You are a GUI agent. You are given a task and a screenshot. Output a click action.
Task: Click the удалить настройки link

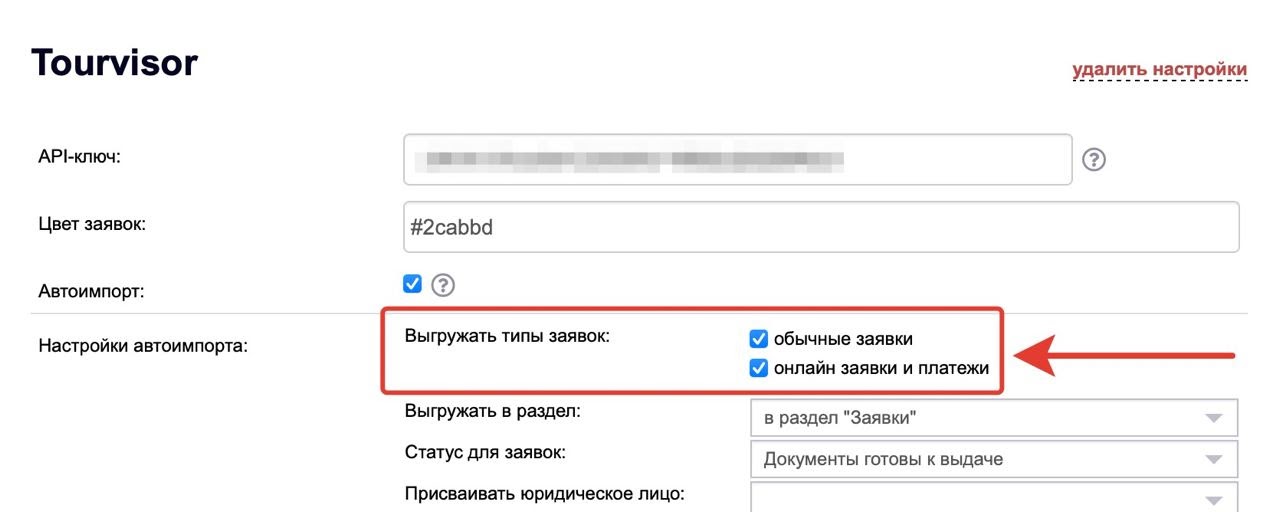[x=1159, y=70]
